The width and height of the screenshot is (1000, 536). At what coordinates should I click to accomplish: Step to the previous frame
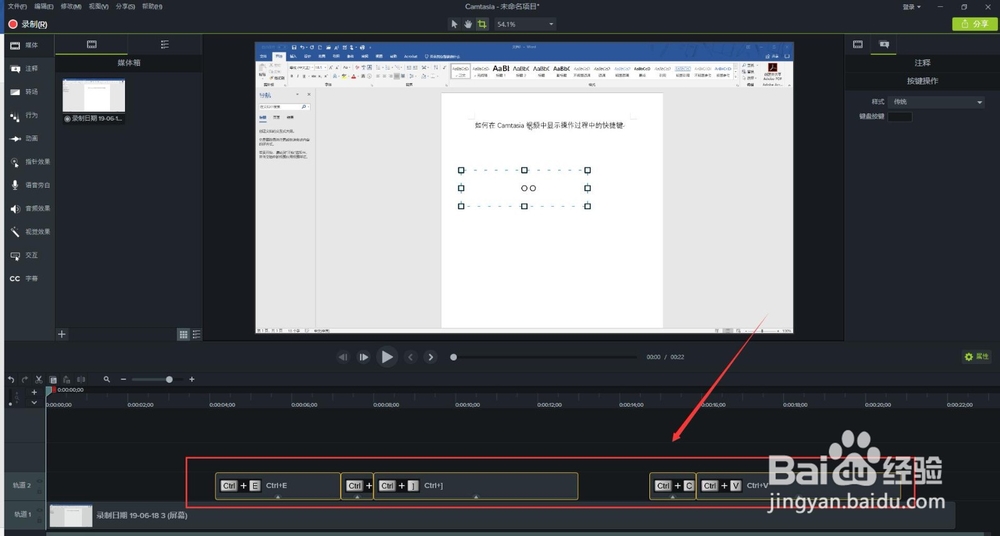click(x=343, y=357)
